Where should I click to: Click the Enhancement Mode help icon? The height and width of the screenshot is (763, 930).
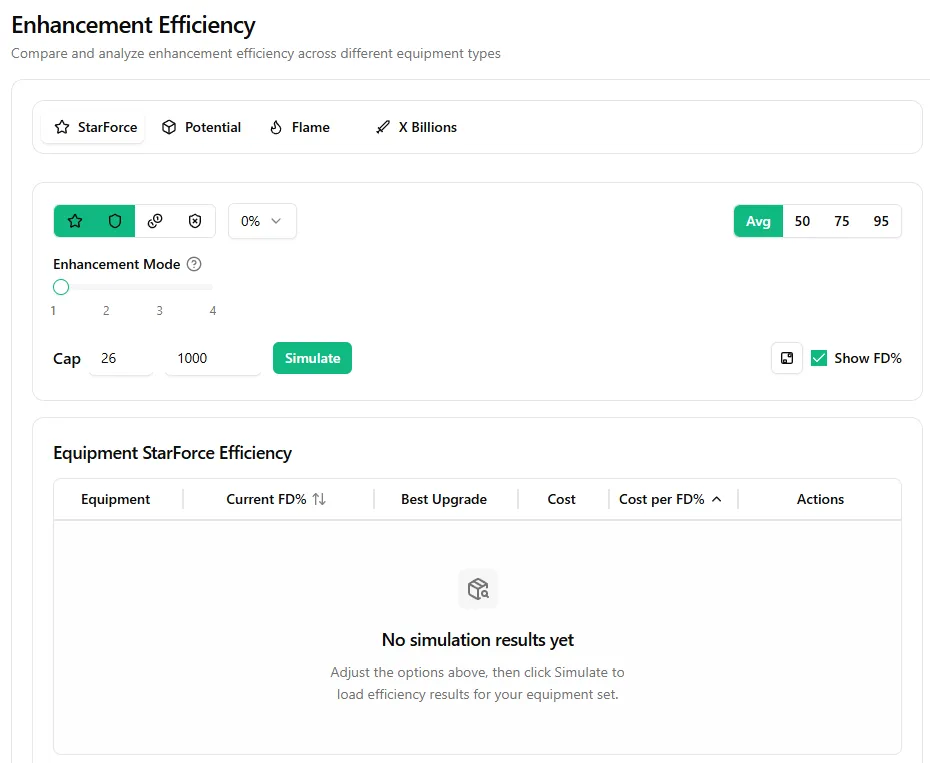(x=194, y=264)
